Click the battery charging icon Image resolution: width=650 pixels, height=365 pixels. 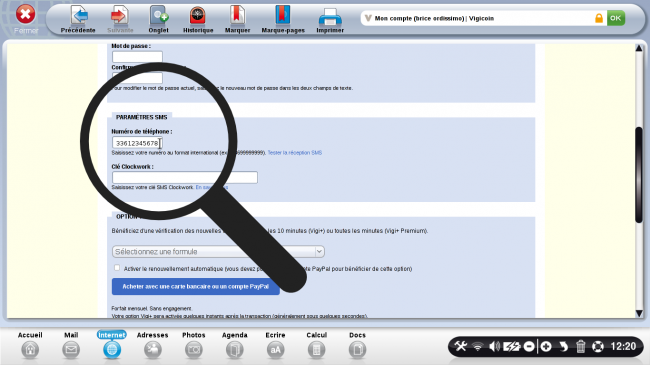(512, 346)
